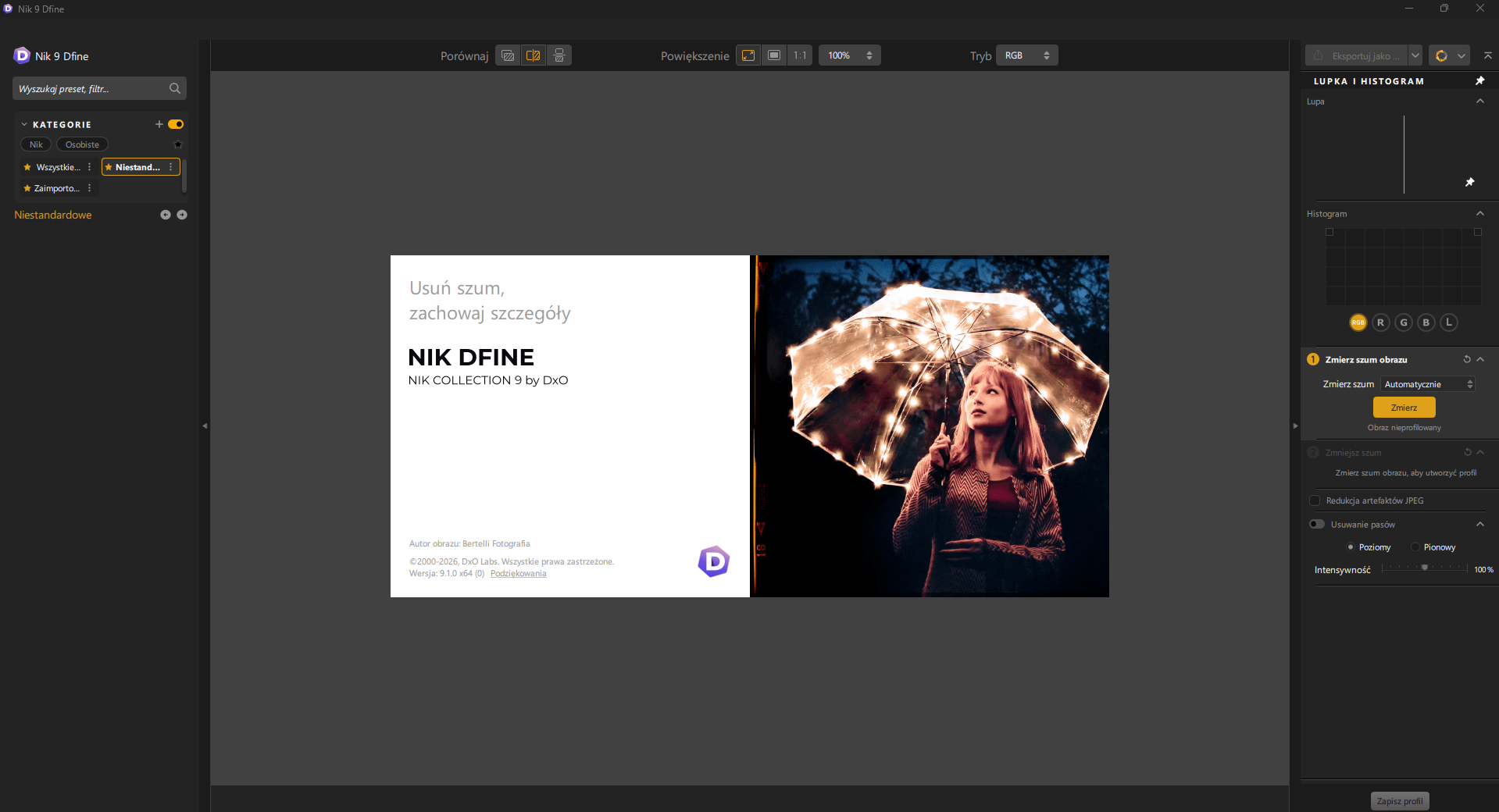Screen dimensions: 1499x812
Task: Pin the Lupka i Histogram panel
Action: click(x=1479, y=80)
